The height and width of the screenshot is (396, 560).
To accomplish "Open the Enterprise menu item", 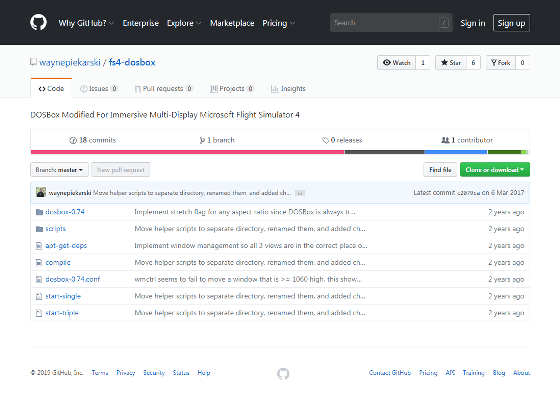I will point(140,23).
